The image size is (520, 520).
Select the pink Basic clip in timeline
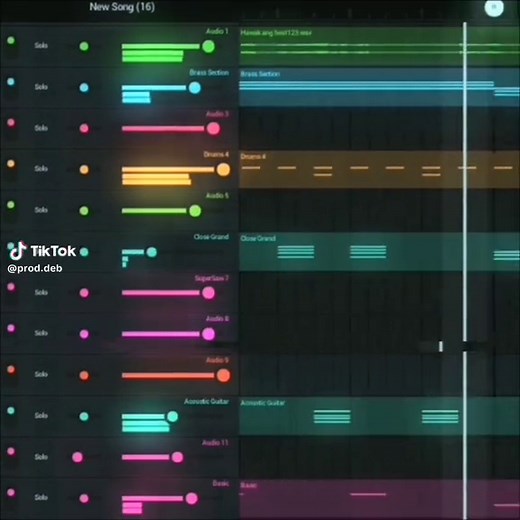coord(379,500)
